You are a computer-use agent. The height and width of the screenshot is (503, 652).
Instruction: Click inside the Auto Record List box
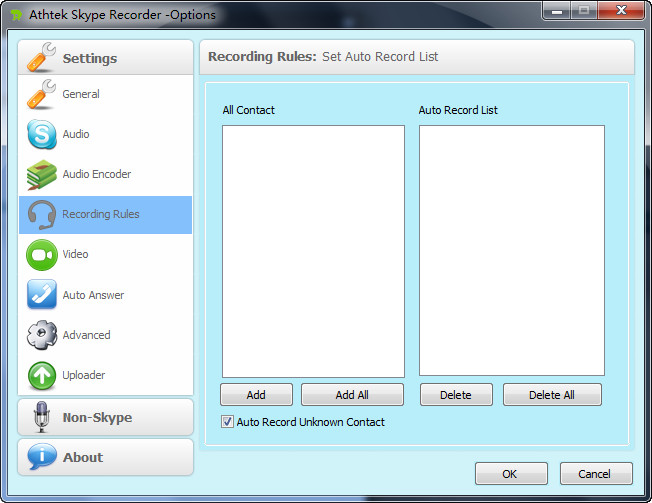[512, 250]
